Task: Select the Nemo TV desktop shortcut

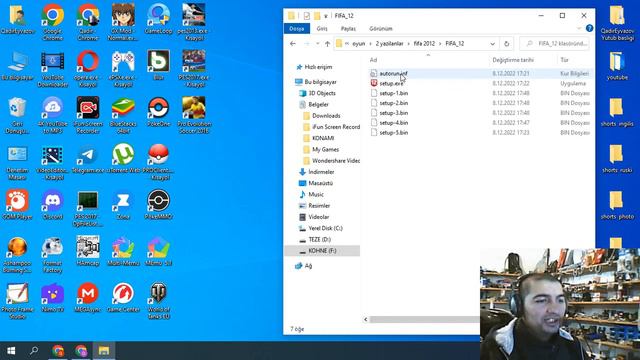Action: pos(52,298)
